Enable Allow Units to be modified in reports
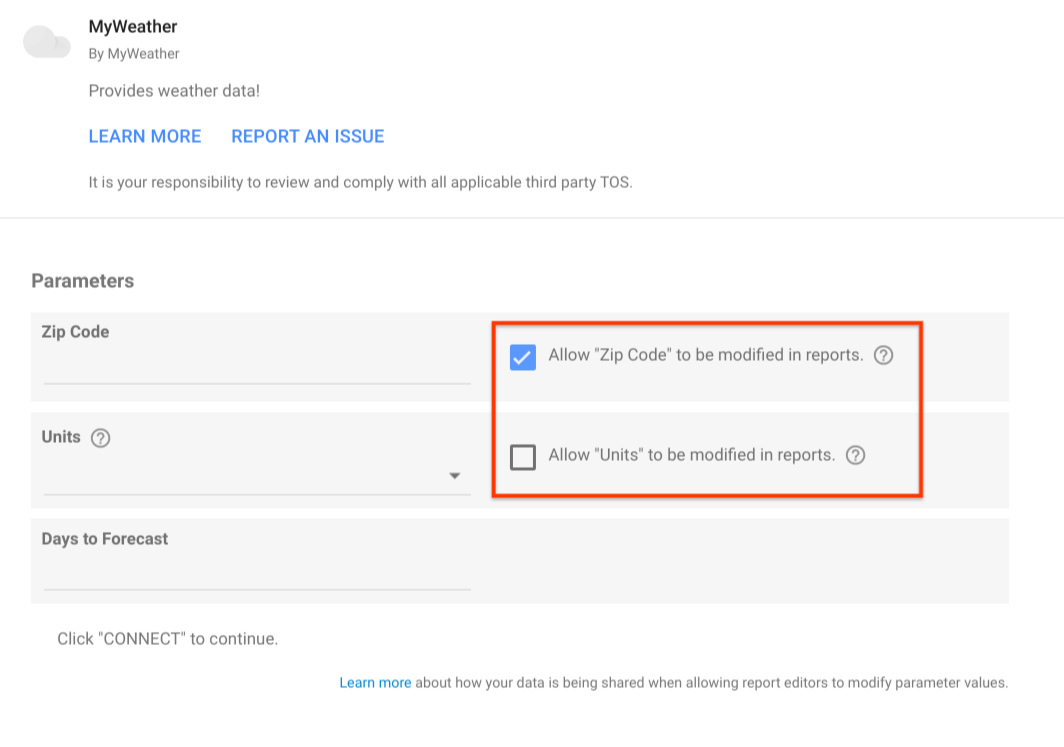The image size is (1064, 747). [524, 455]
